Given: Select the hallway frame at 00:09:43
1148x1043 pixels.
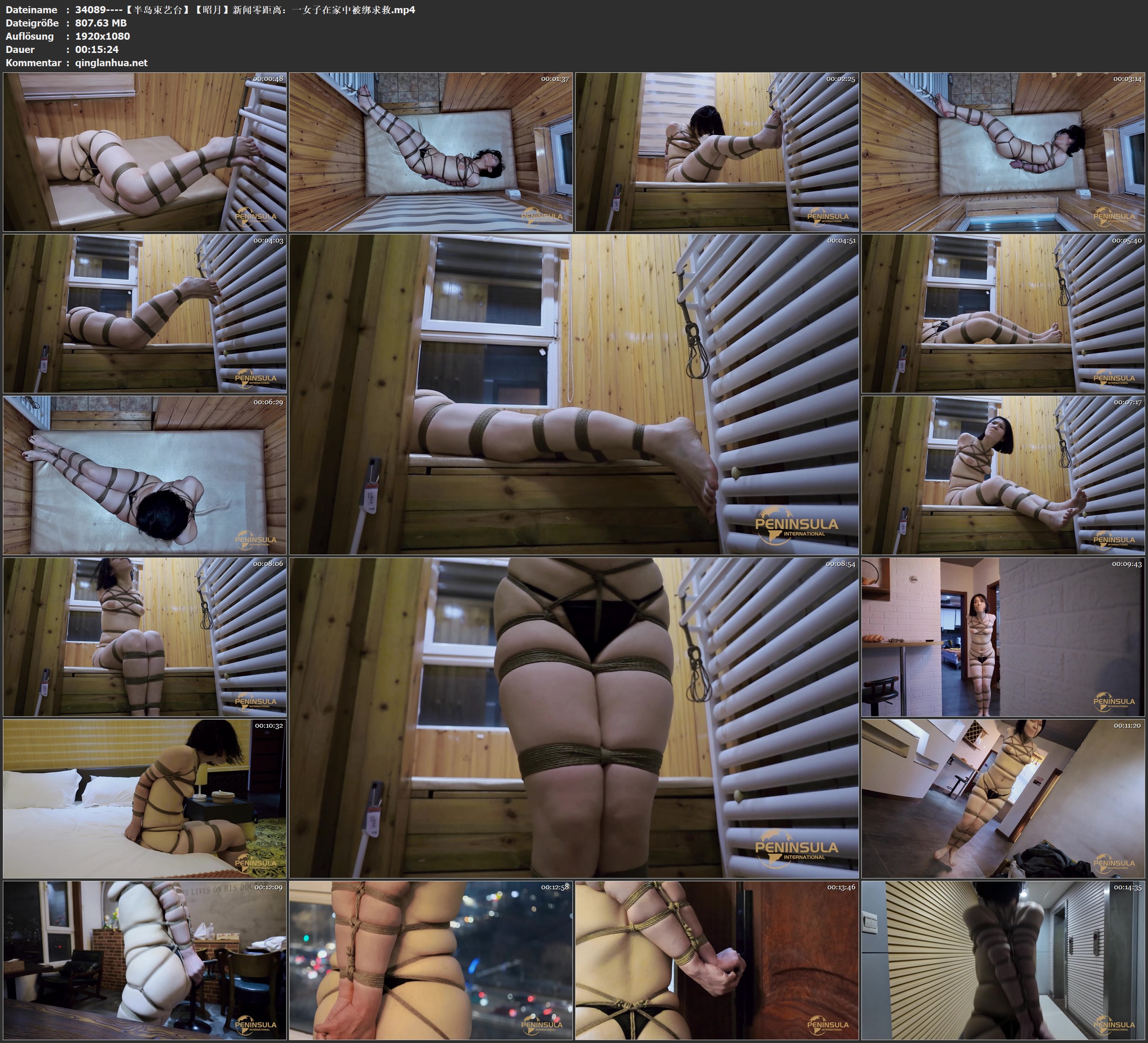Looking at the screenshot, I should point(1003,636).
